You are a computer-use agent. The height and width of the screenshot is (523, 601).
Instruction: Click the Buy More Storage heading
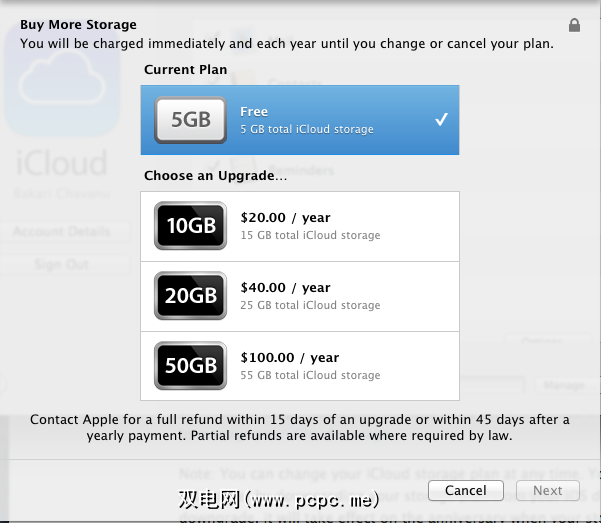(79, 25)
